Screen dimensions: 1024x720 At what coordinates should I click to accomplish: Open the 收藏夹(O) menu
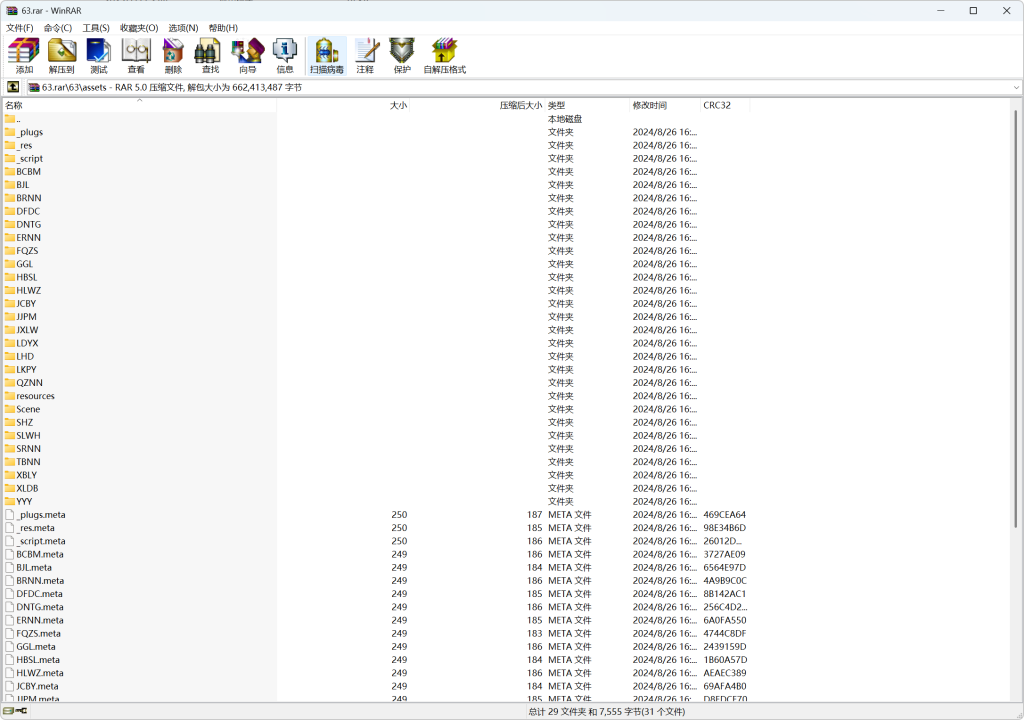[x=139, y=28]
